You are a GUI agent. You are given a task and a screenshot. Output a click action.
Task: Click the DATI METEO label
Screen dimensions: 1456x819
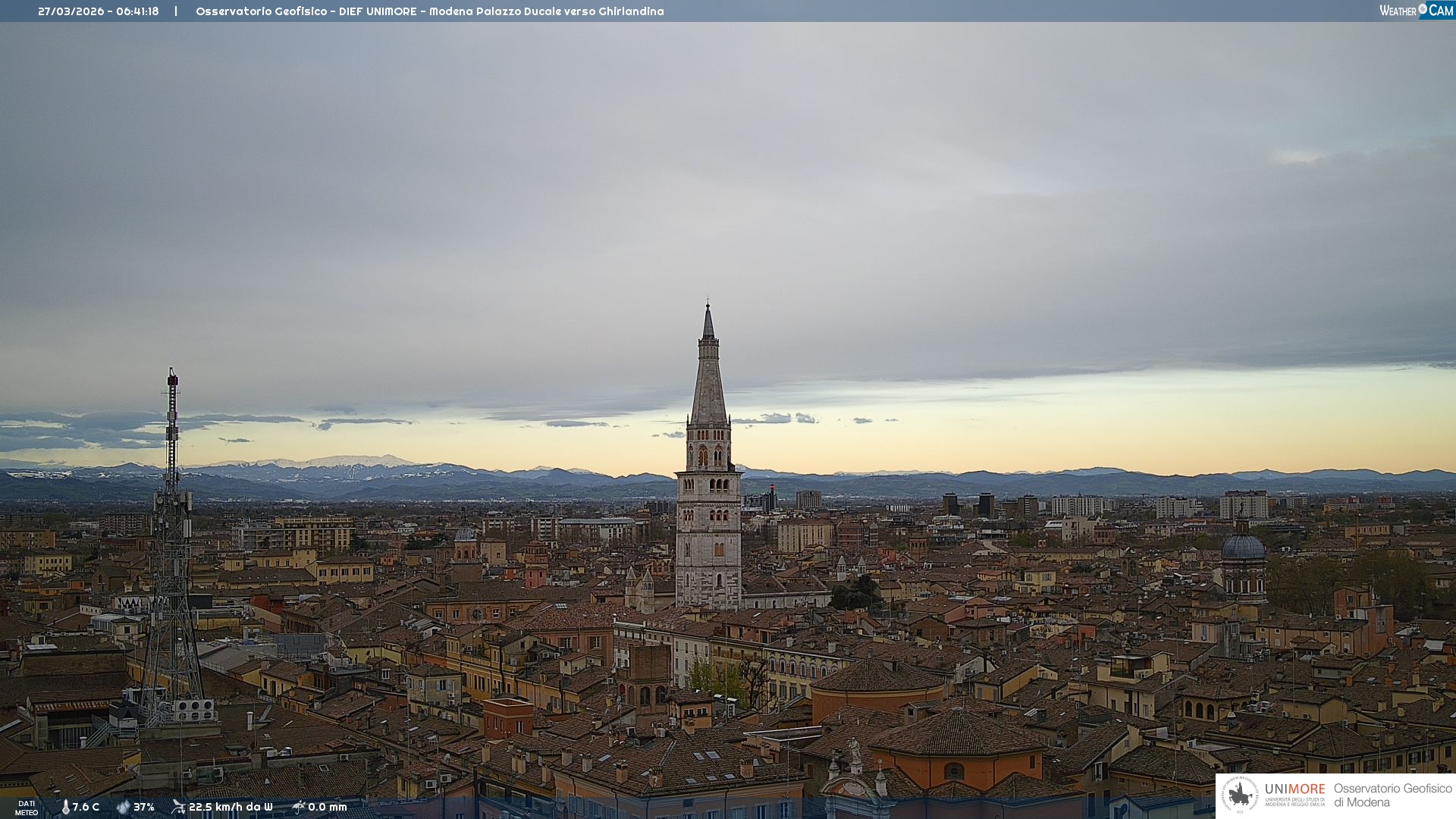click(27, 808)
